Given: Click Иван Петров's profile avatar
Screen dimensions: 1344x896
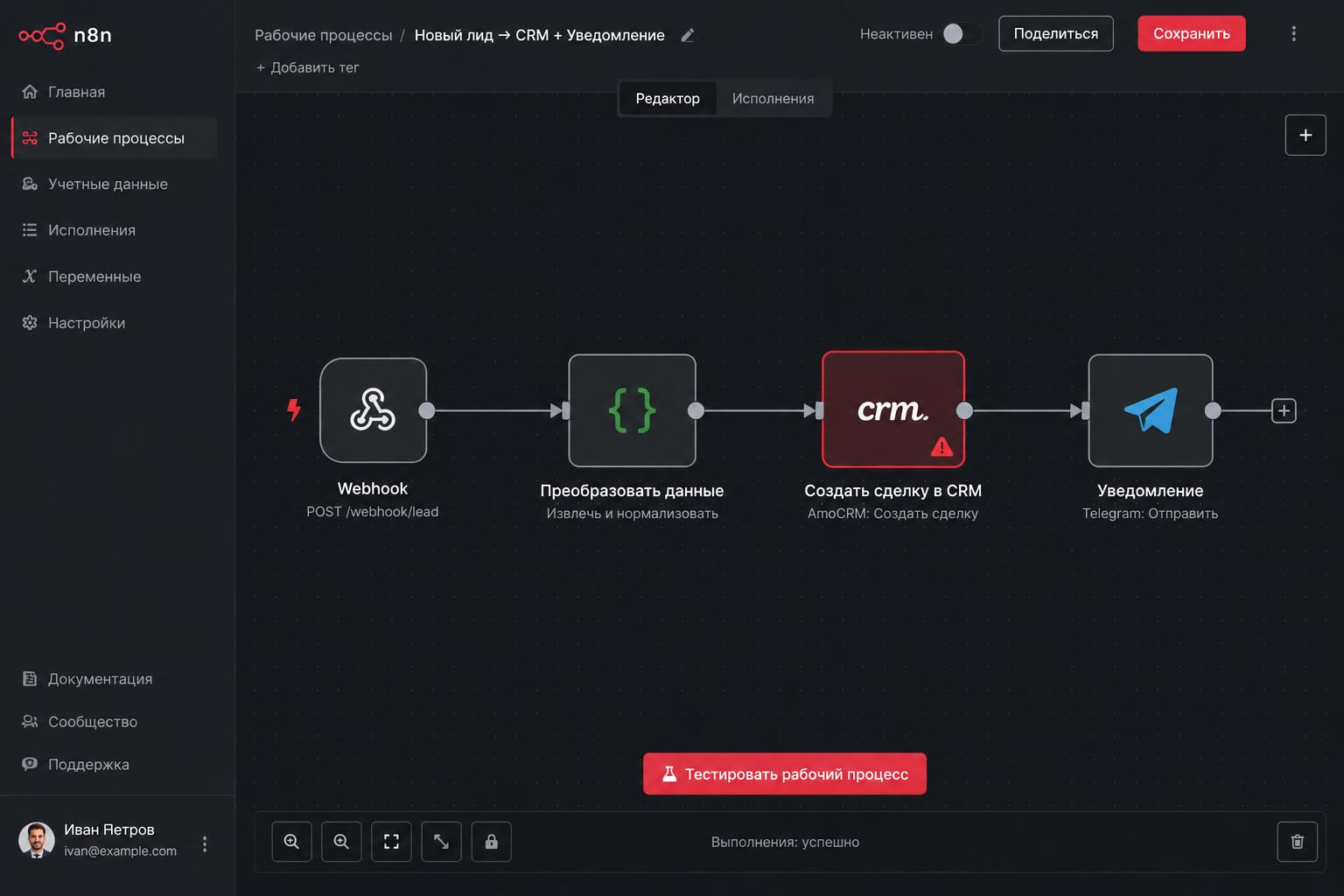Looking at the screenshot, I should tap(37, 840).
